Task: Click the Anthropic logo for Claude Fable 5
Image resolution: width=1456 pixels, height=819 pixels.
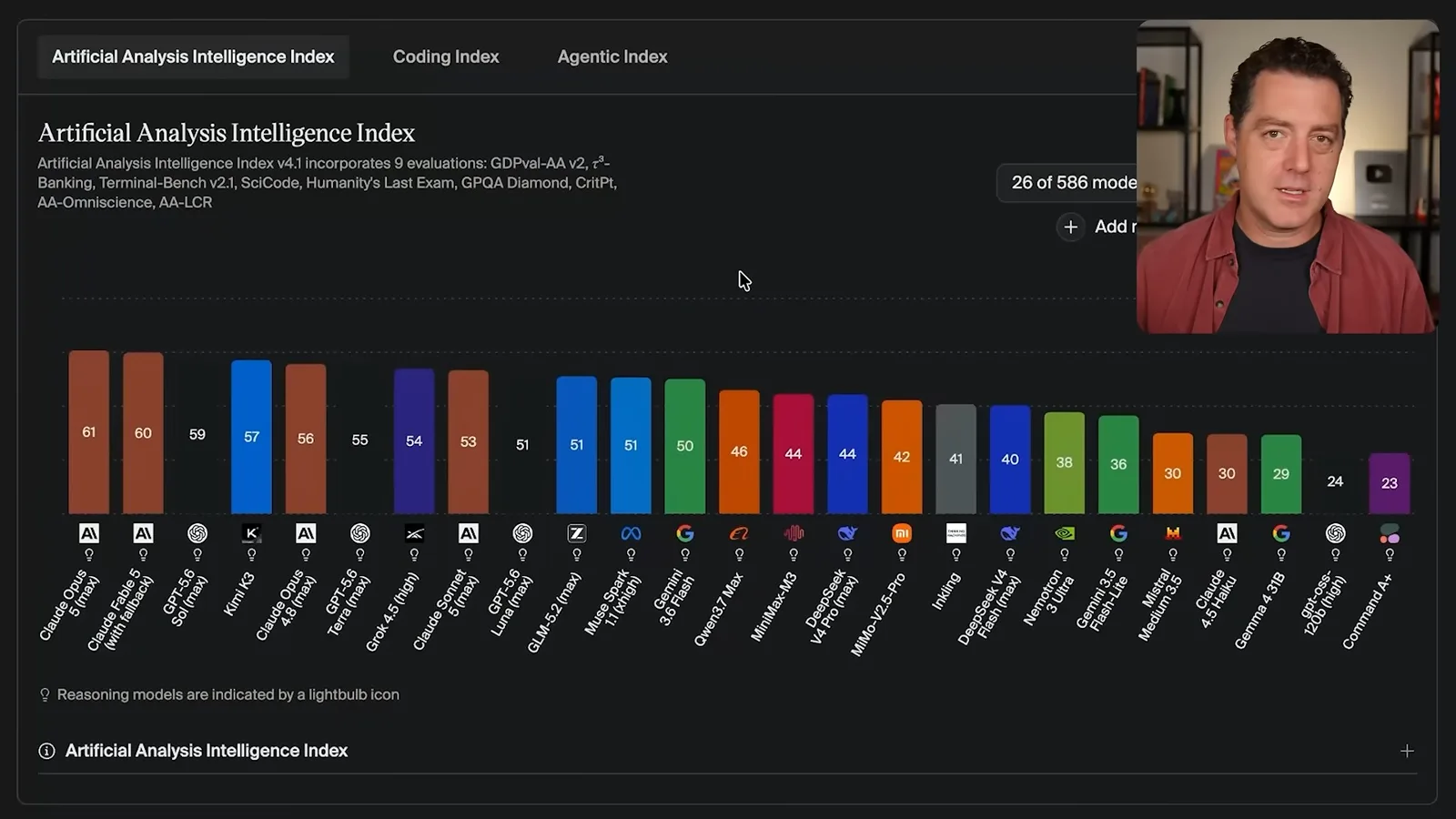Action: 143,533
